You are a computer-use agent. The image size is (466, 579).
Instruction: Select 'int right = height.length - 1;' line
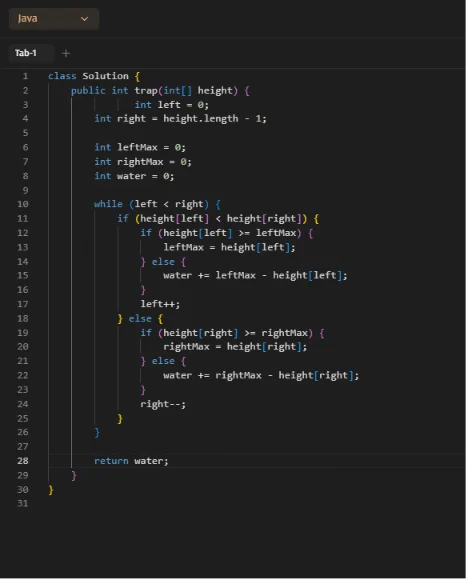tap(180, 119)
